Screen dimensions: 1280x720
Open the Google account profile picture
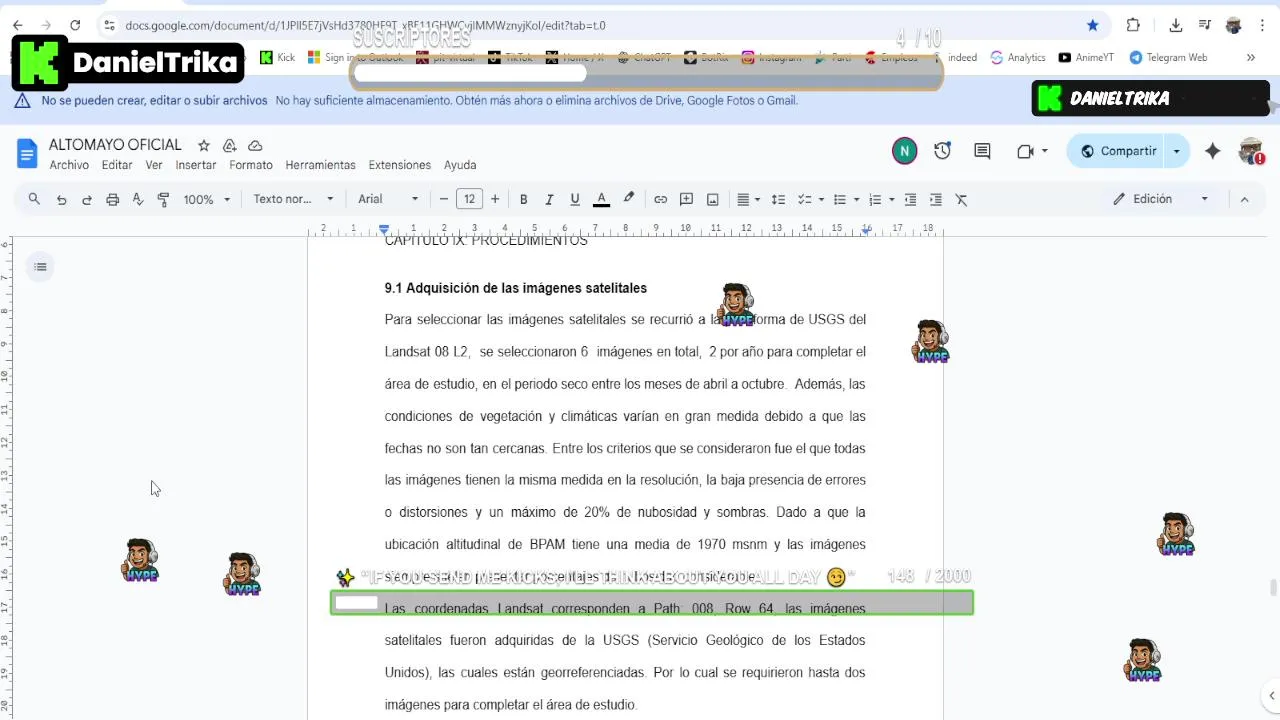click(x=1251, y=151)
